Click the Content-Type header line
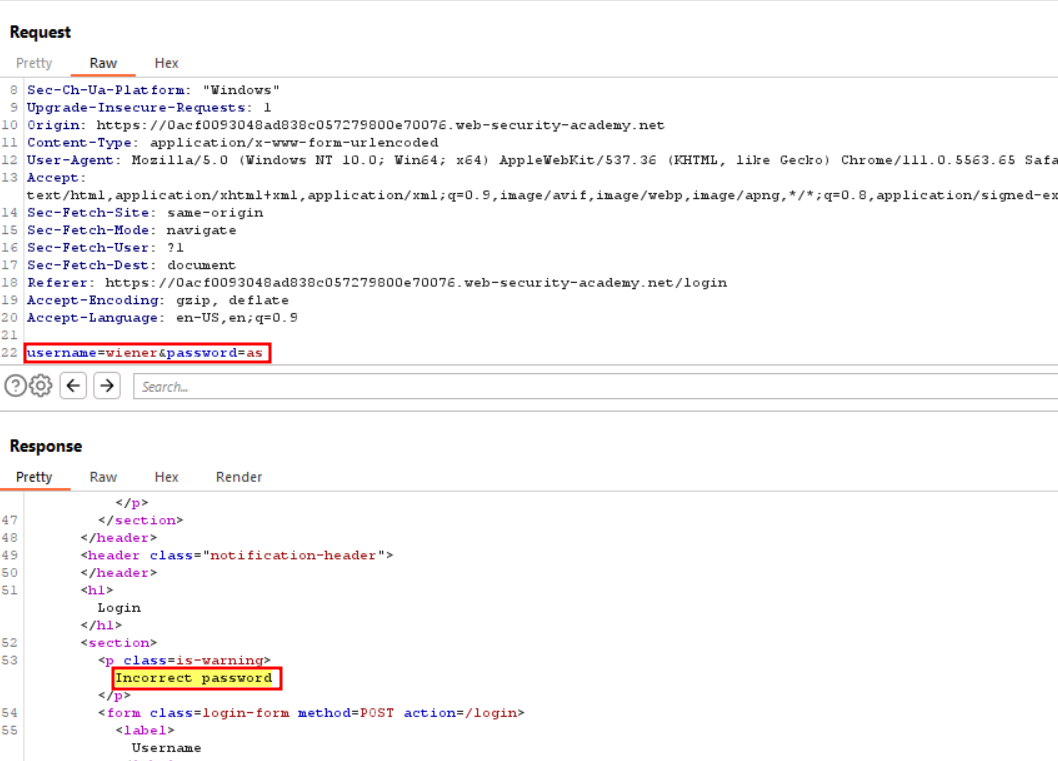 pyautogui.click(x=233, y=142)
